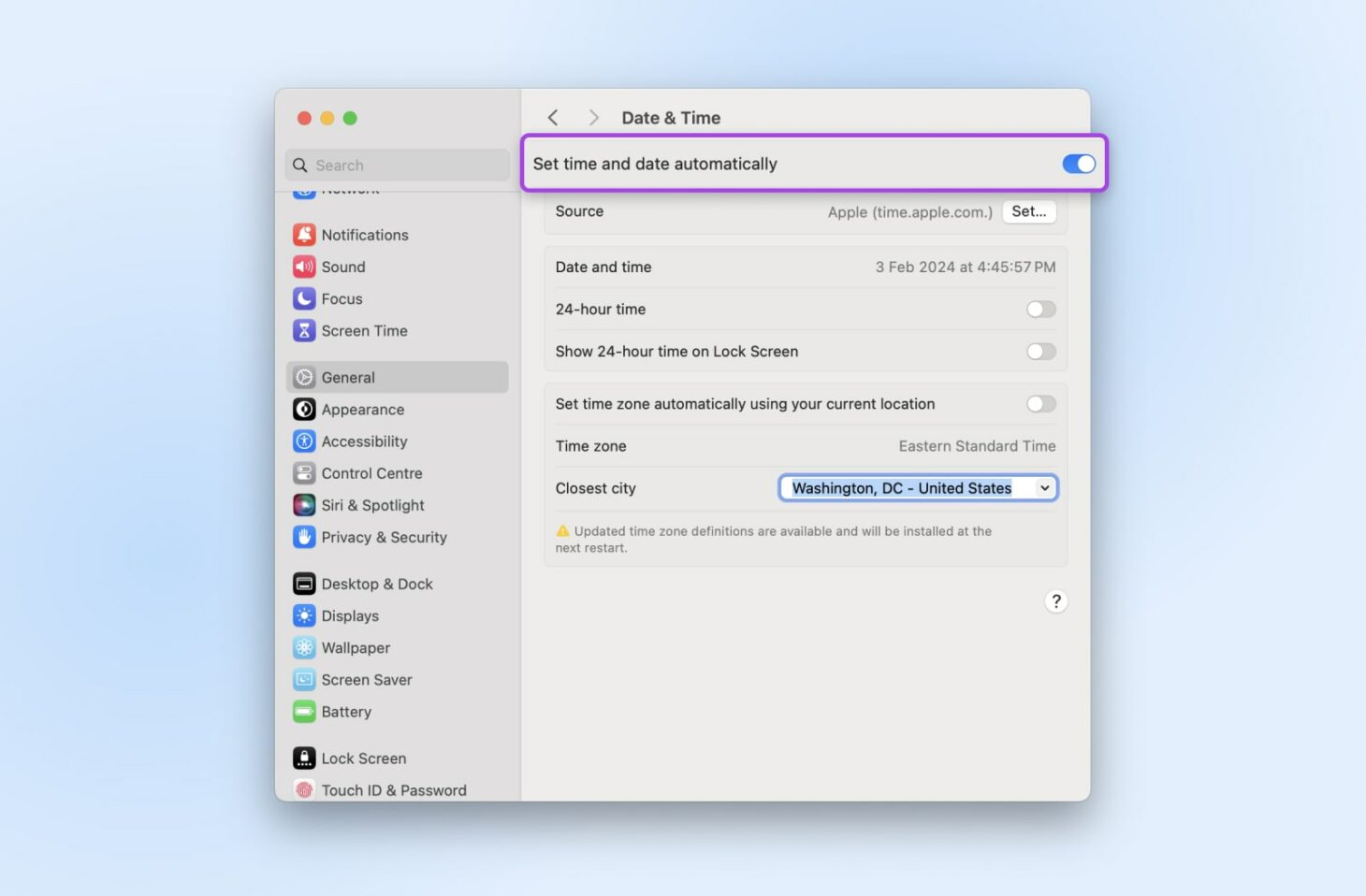Click the Search field in sidebar
The image size is (1366, 896).
point(396,165)
